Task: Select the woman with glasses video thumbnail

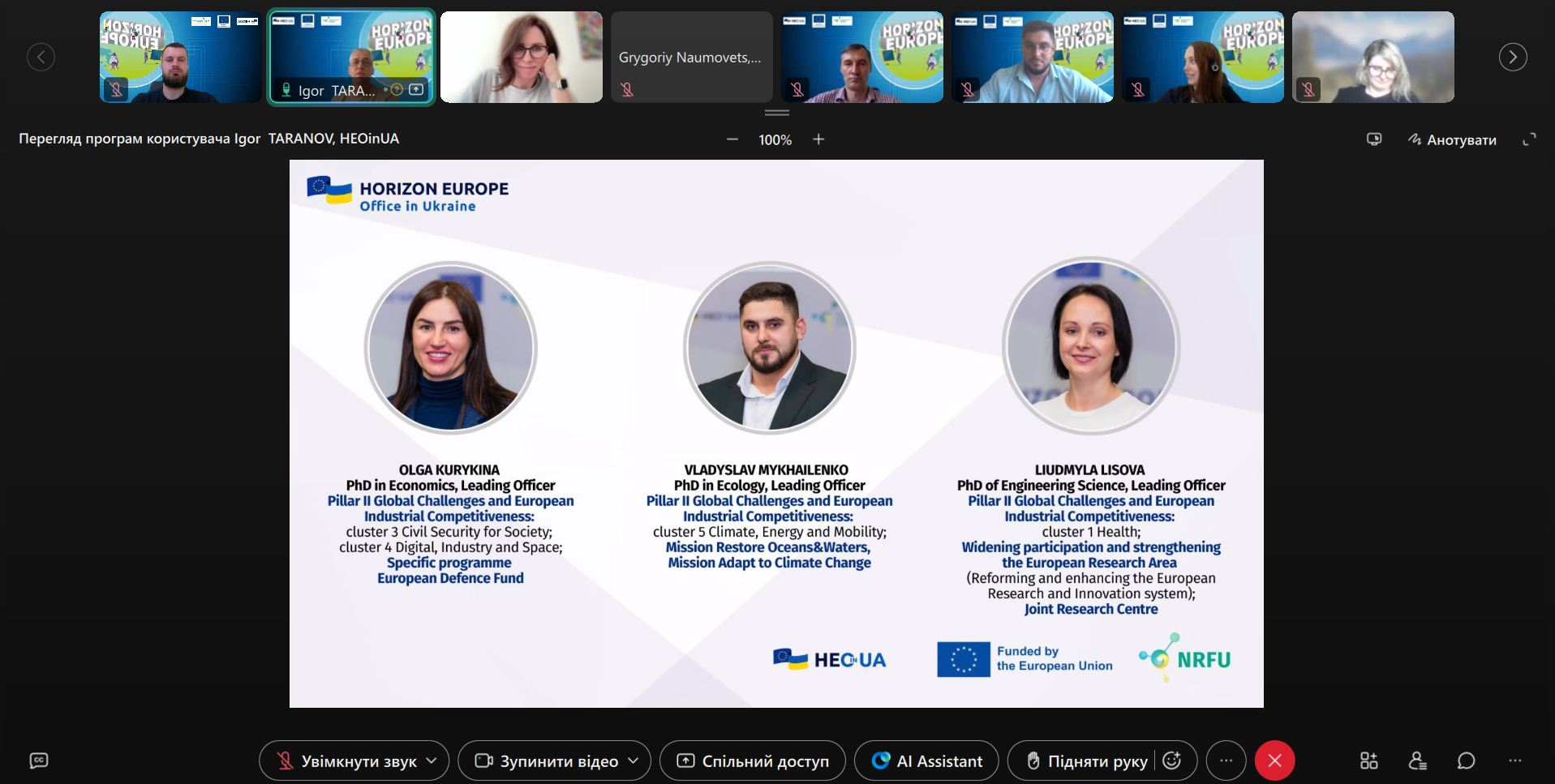Action: tap(522, 57)
